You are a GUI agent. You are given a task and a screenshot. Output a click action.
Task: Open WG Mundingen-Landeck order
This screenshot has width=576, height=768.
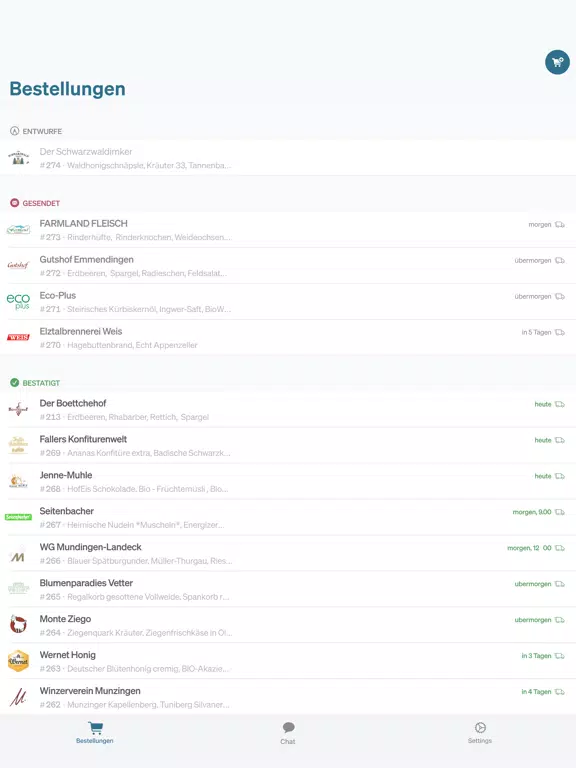click(288, 553)
